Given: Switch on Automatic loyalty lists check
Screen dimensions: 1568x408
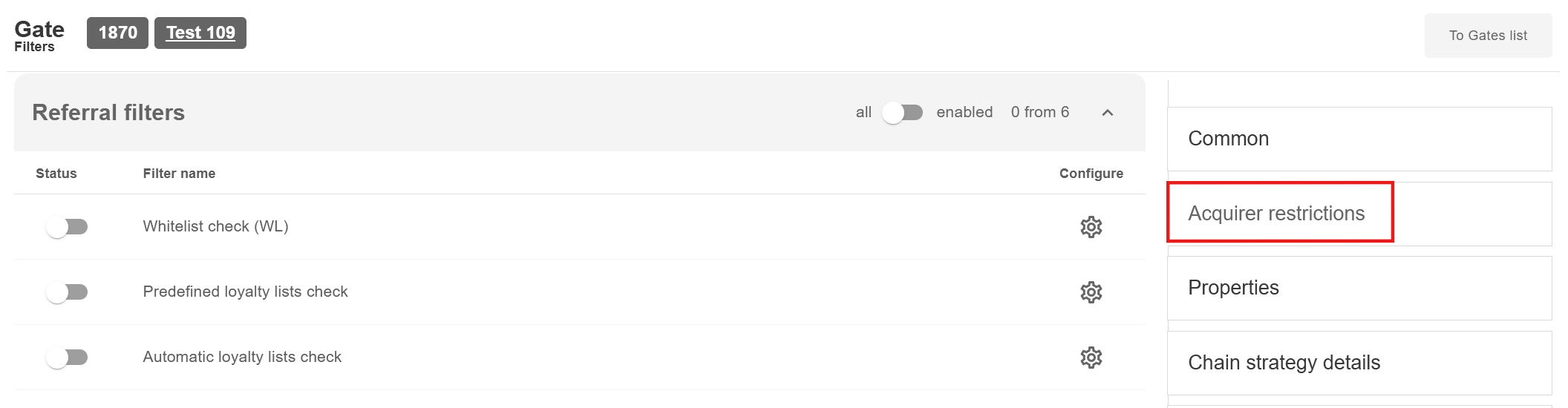Looking at the screenshot, I should point(67,358).
